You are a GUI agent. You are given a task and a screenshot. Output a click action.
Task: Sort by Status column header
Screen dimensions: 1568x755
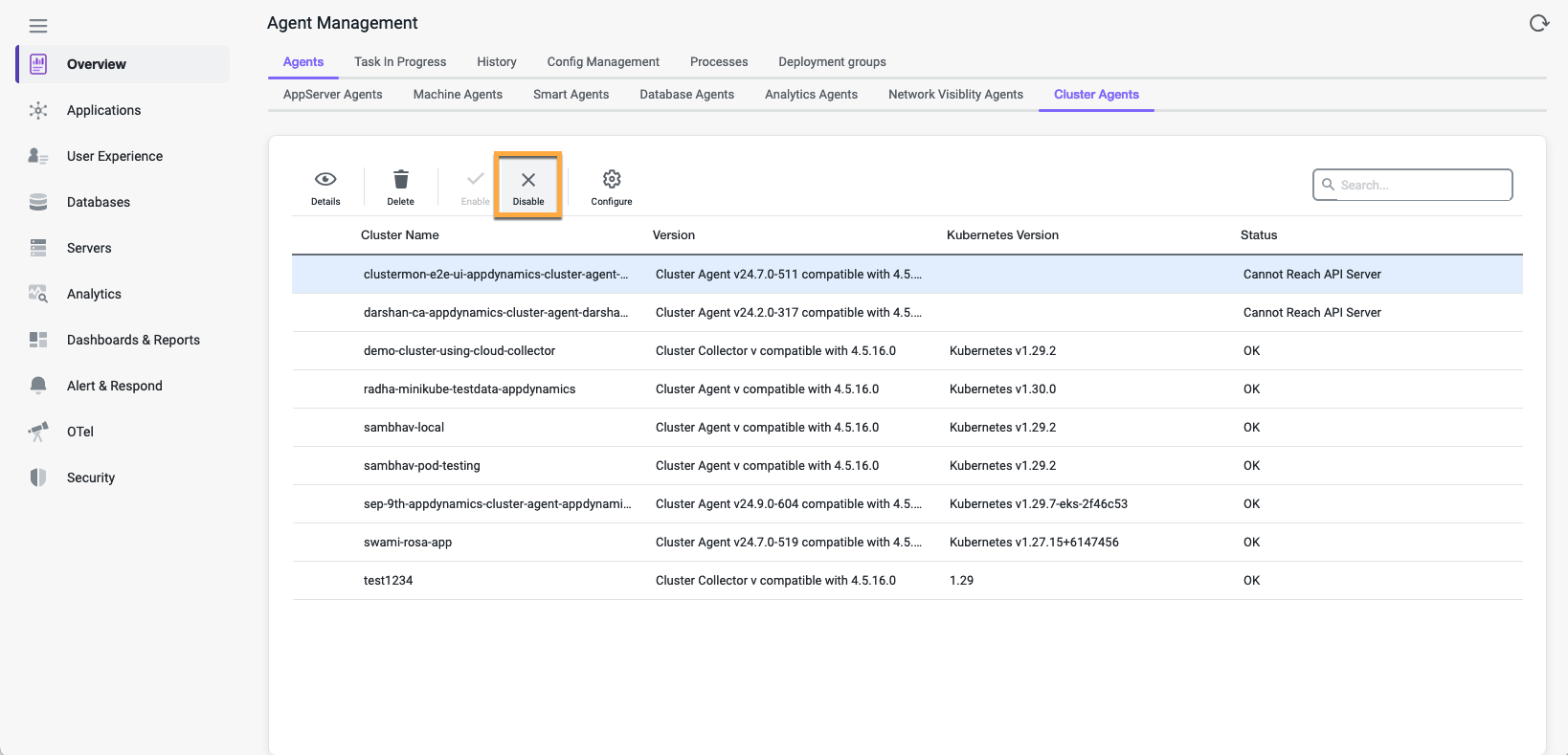1259,235
